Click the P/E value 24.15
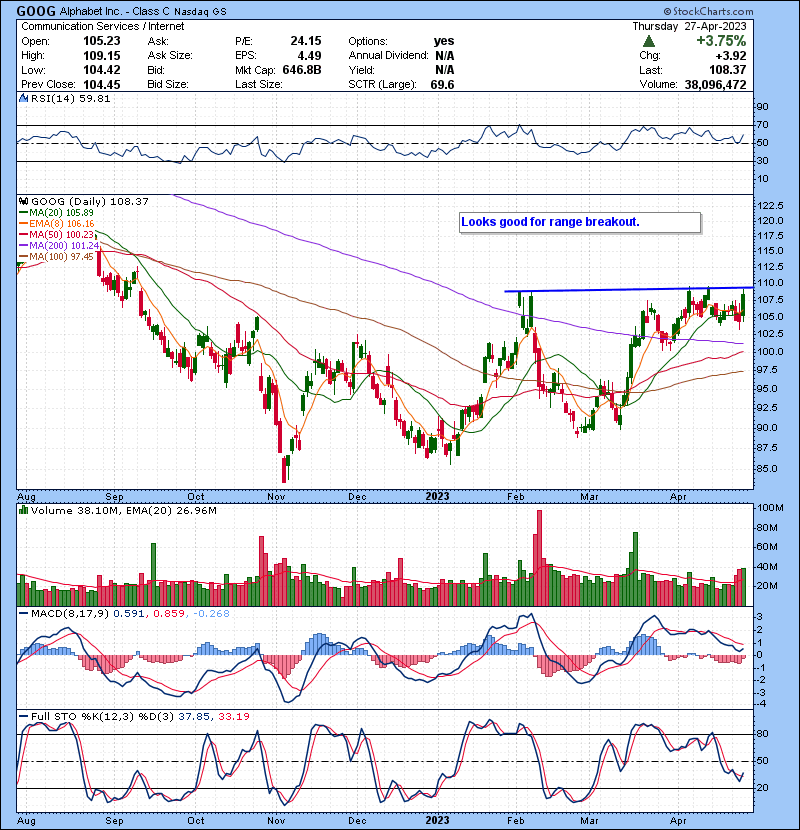The image size is (800, 830). pyautogui.click(x=306, y=41)
